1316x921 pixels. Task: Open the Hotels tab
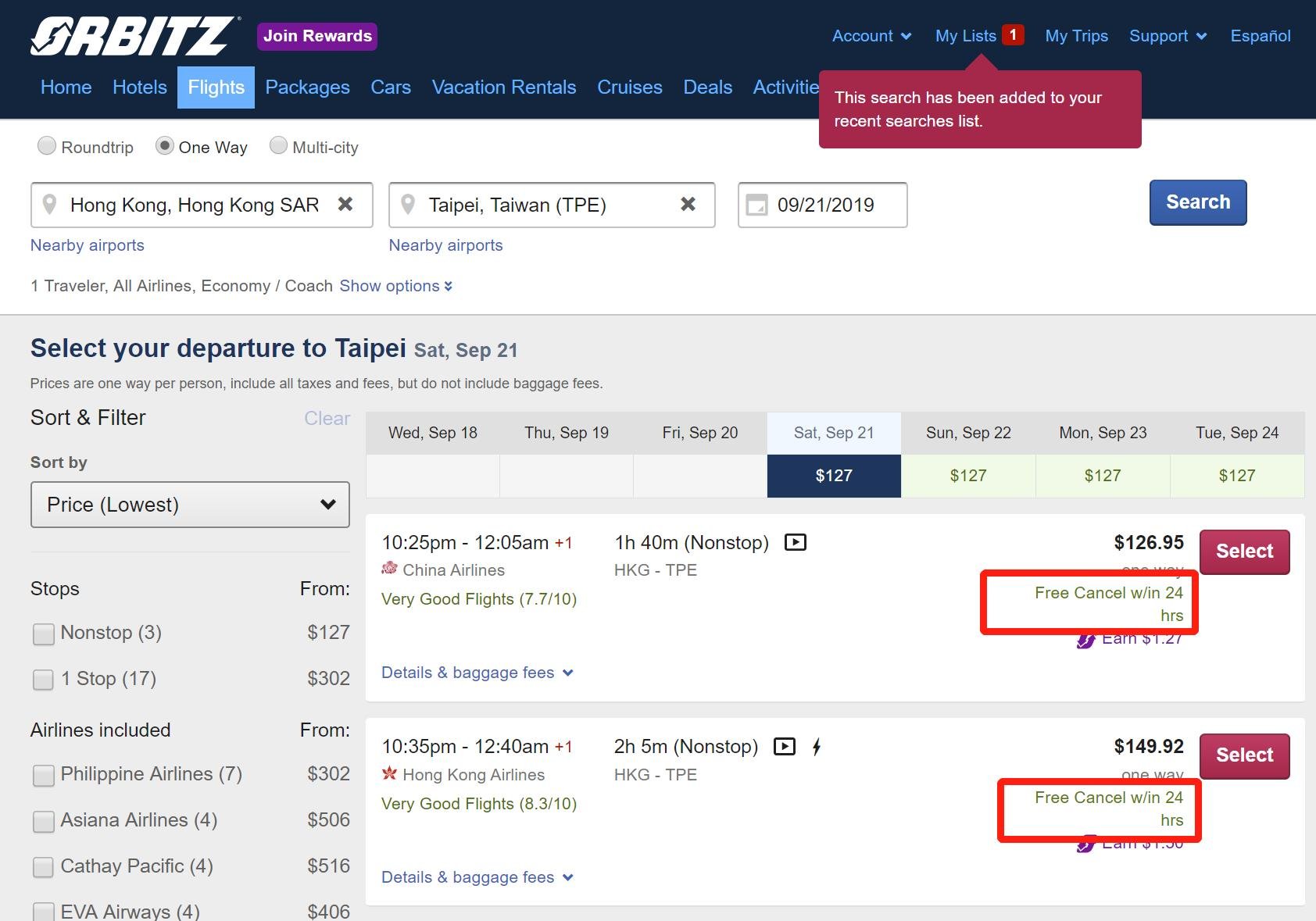coord(140,87)
